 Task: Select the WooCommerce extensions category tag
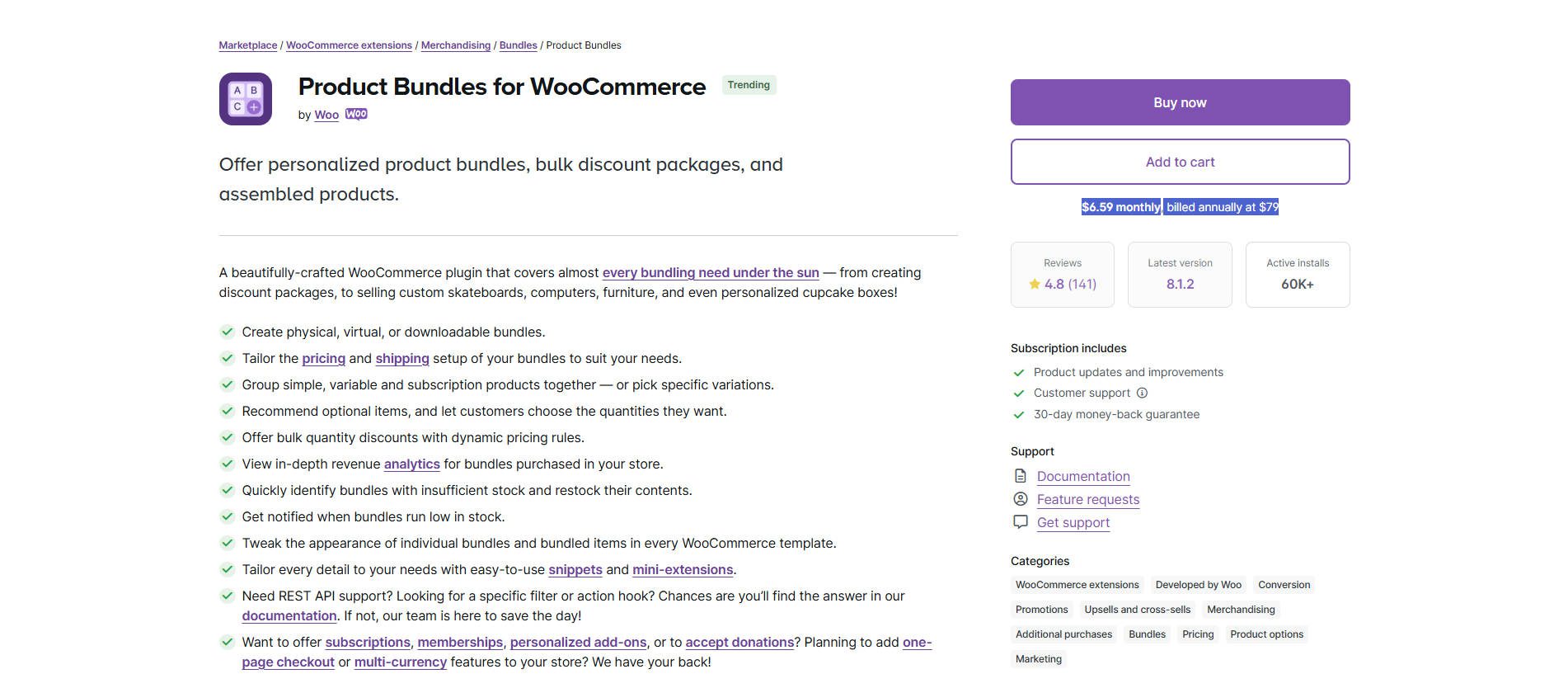coord(1077,585)
